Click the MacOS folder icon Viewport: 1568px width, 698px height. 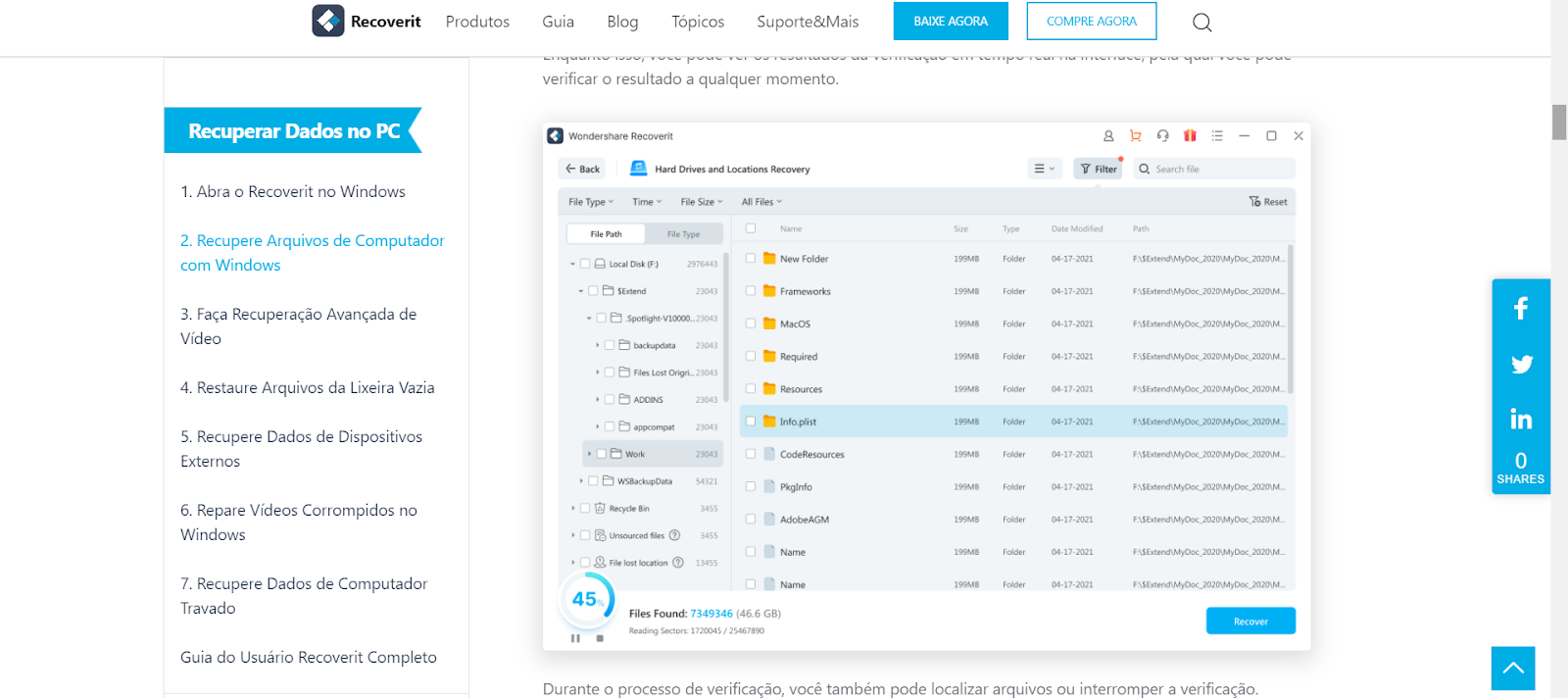pos(769,324)
